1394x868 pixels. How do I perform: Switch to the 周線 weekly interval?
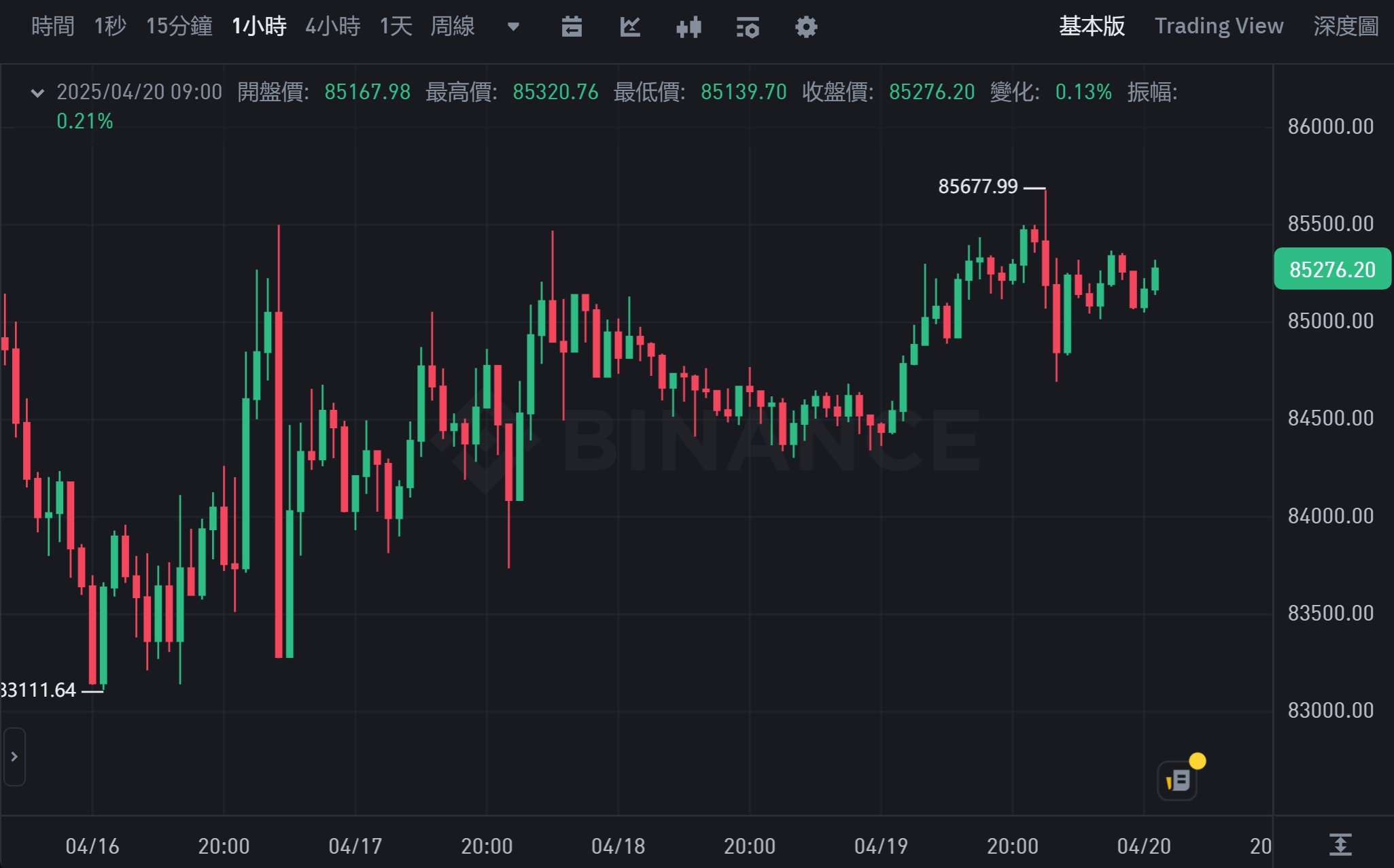point(452,27)
